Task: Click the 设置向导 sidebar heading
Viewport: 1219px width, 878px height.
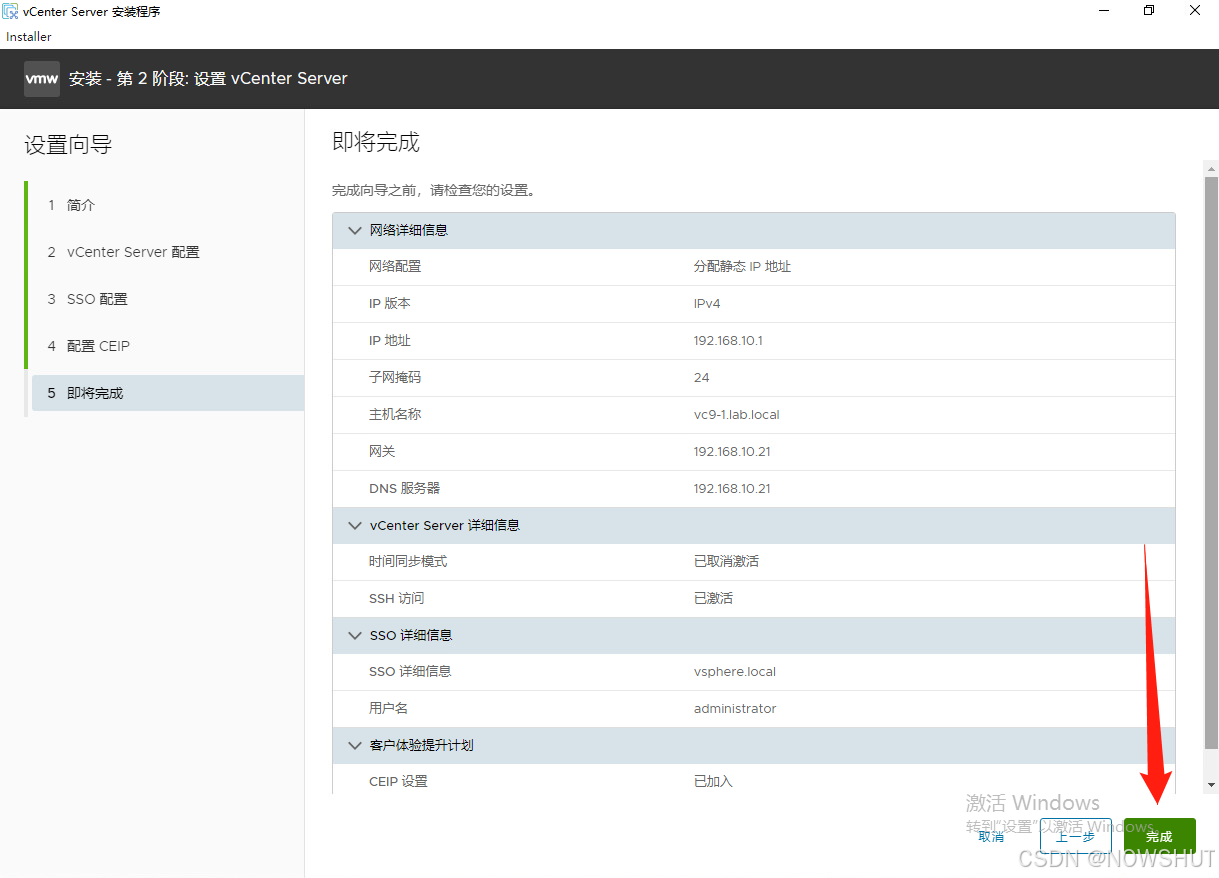Action: (68, 145)
